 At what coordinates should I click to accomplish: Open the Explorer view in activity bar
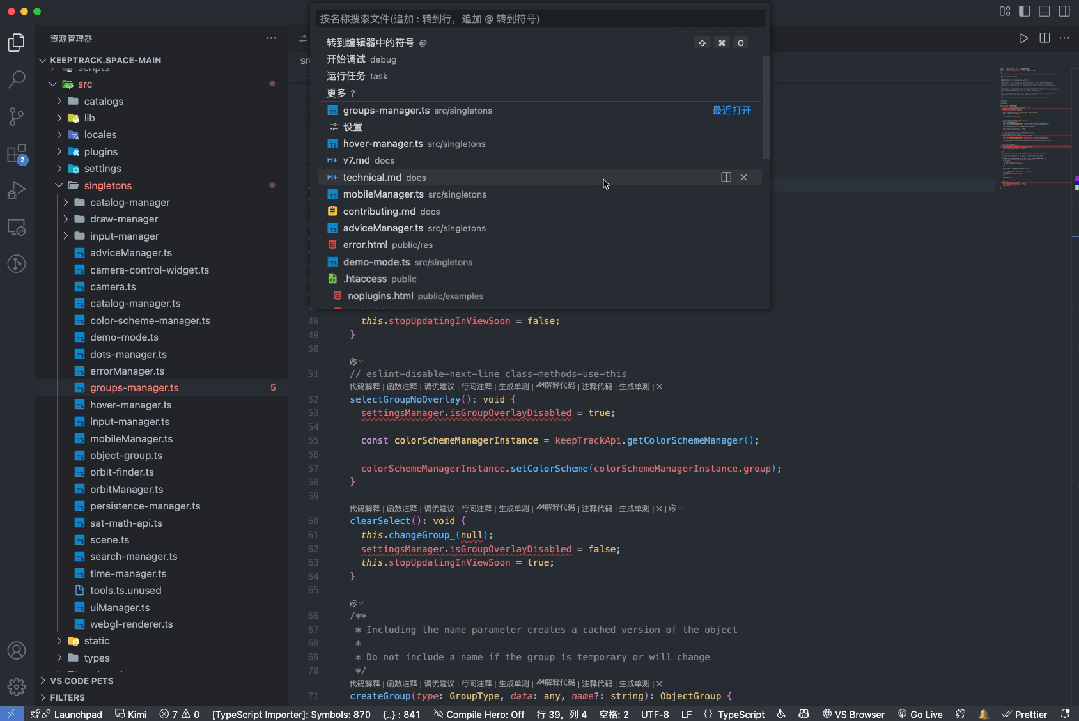pos(17,43)
